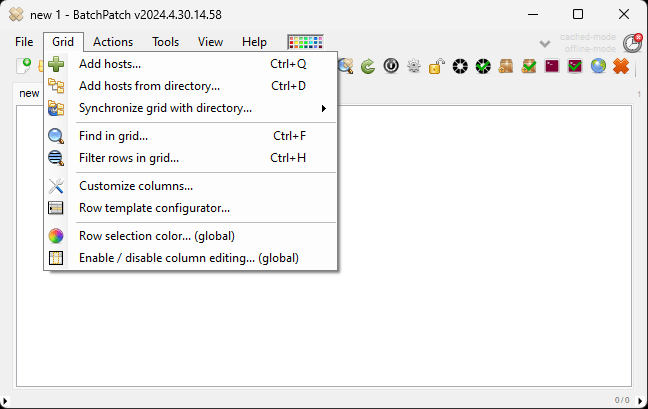This screenshot has width=648, height=409.
Task: Select Enable / disable column editing... (global)
Action: 191,258
